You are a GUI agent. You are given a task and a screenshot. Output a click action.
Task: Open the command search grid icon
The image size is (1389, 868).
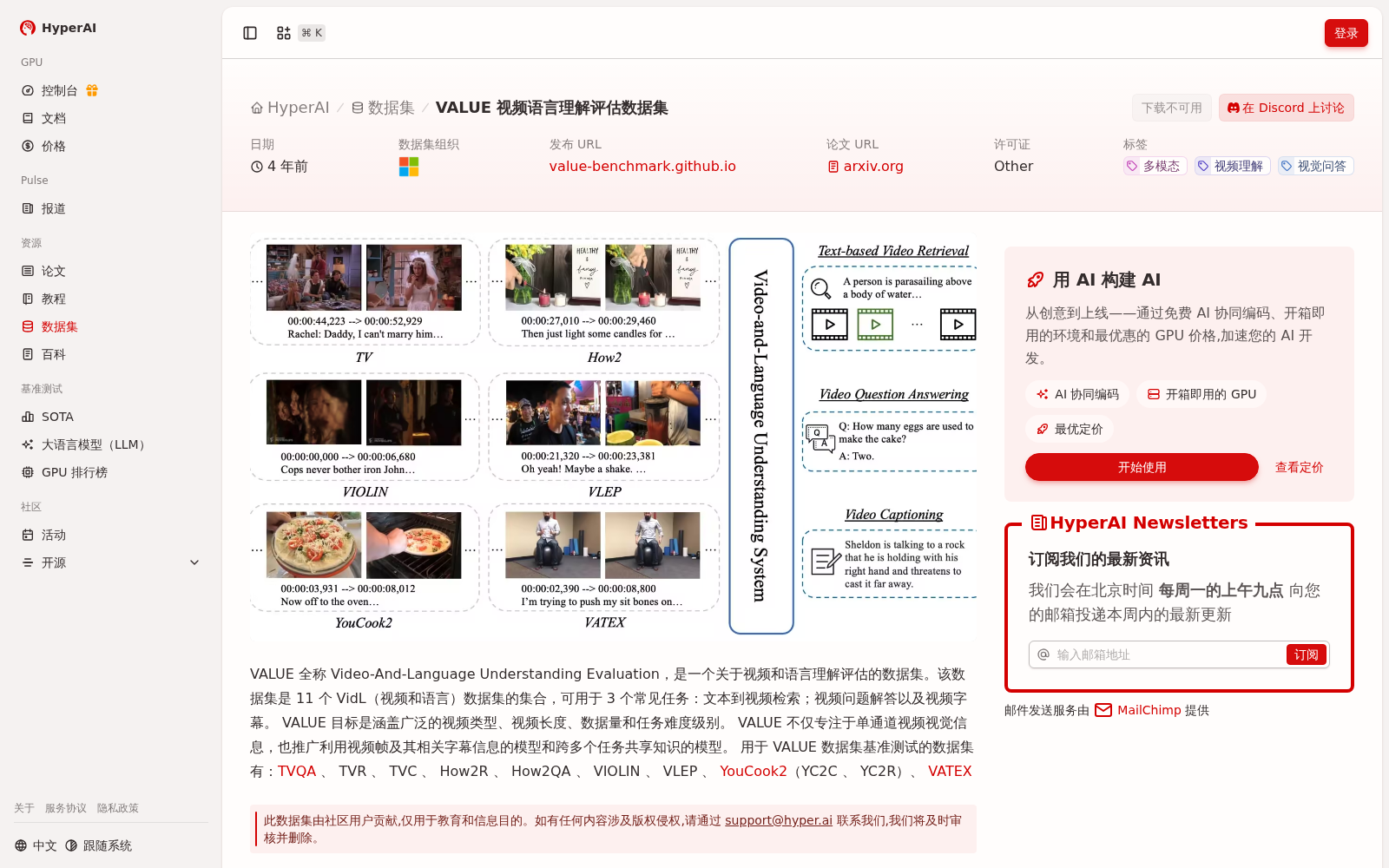(x=284, y=33)
